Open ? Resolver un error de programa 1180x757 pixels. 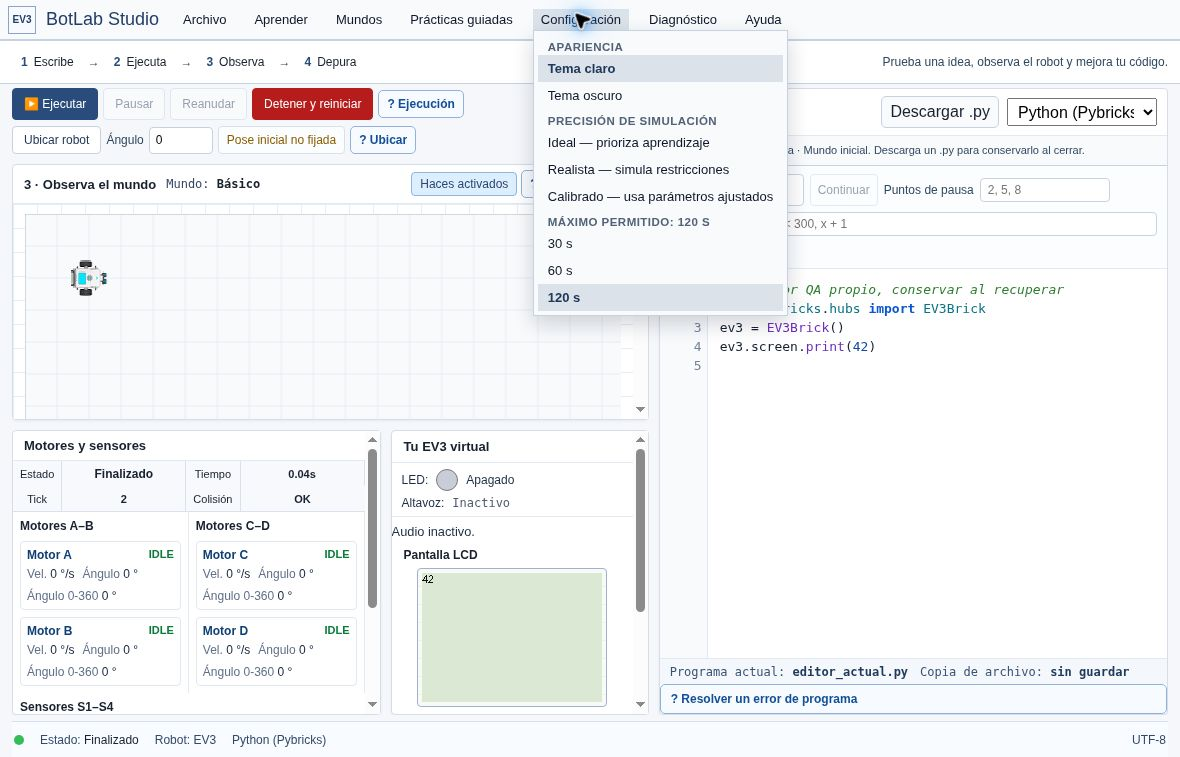913,699
